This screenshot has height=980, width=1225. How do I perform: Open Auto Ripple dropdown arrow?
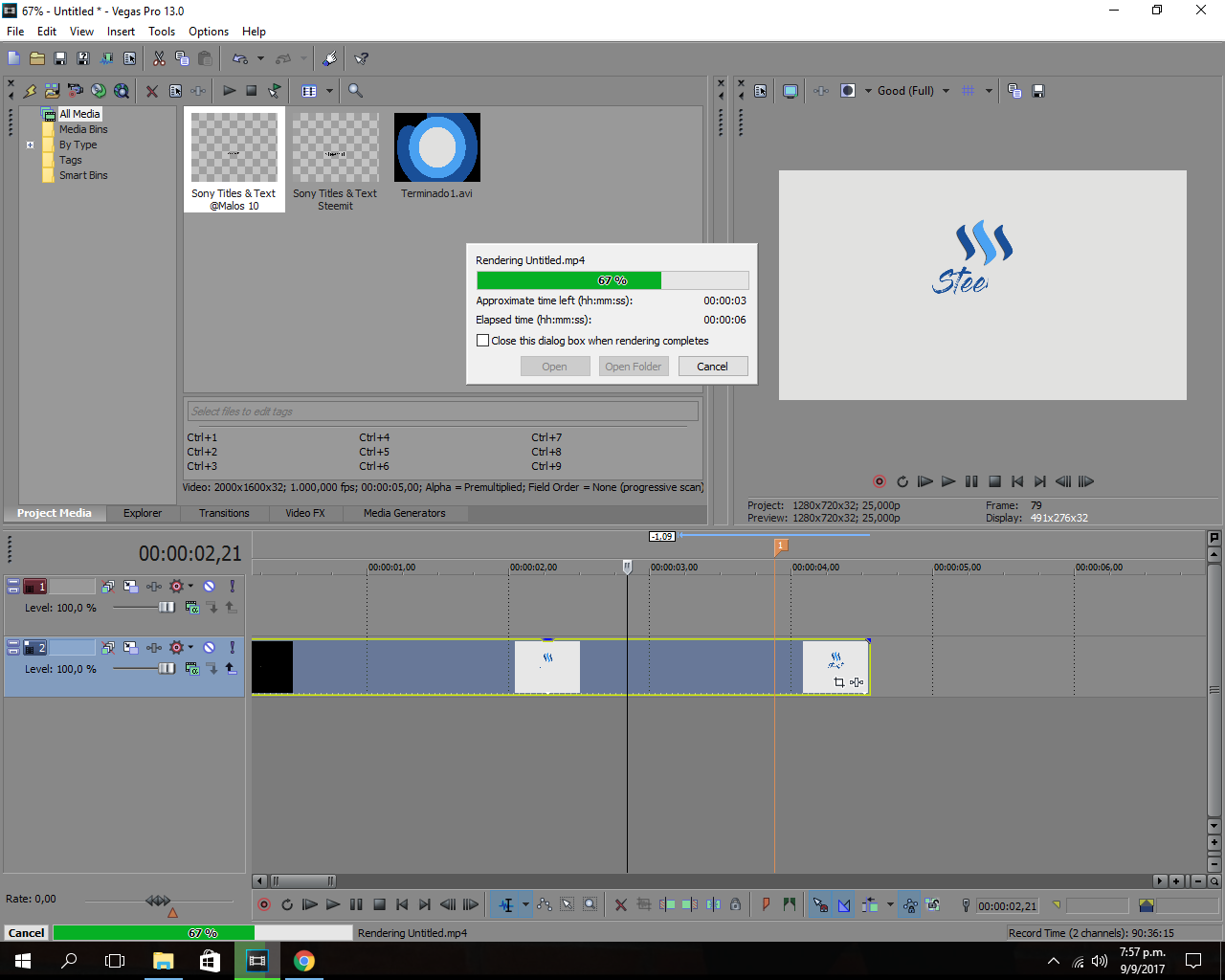[x=890, y=904]
